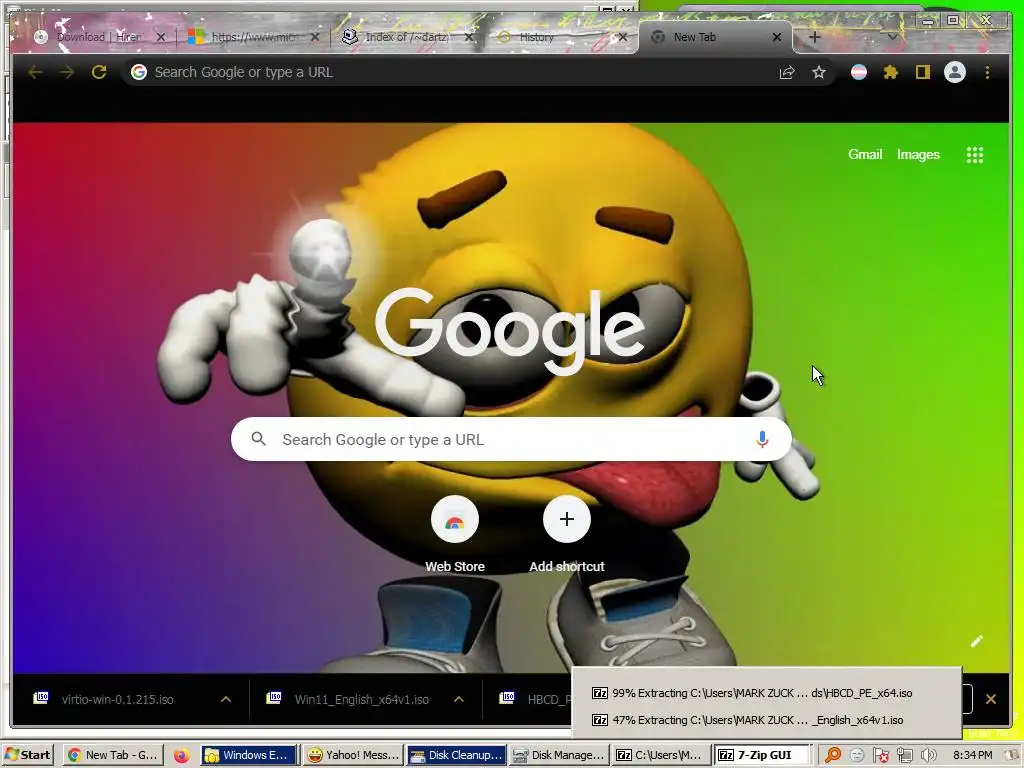The width and height of the screenshot is (1024, 768).
Task: Start voice search with microphone icon
Action: [762, 440]
